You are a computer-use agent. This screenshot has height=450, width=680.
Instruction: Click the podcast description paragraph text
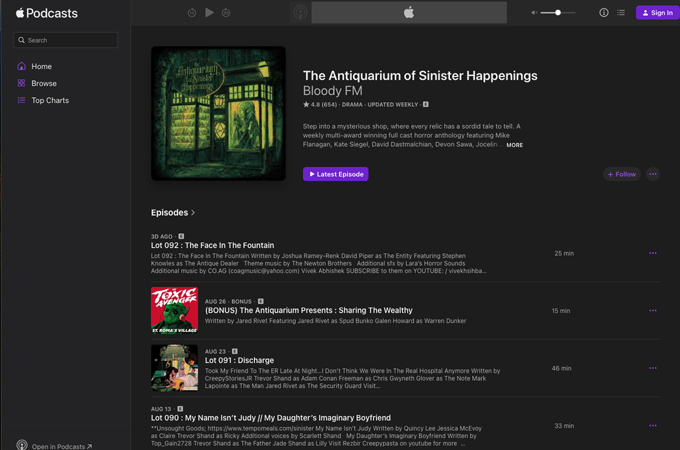(412, 135)
